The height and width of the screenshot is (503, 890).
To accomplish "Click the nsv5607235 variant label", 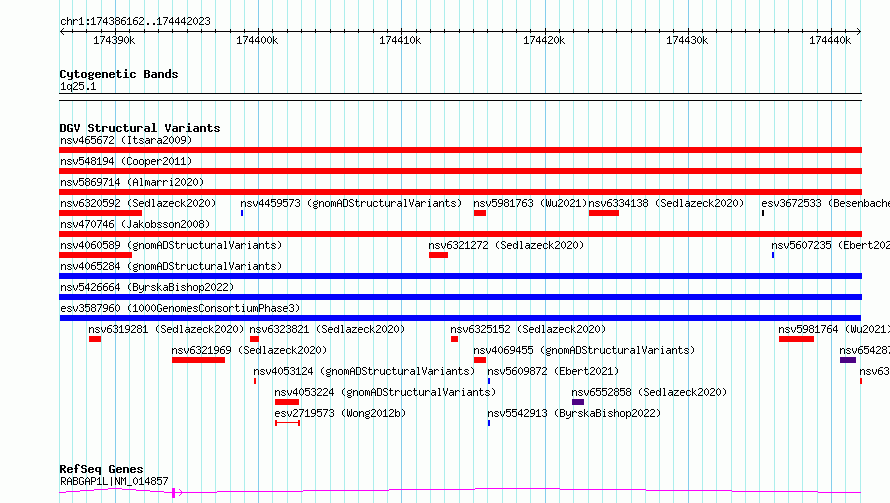I will click(x=830, y=245).
